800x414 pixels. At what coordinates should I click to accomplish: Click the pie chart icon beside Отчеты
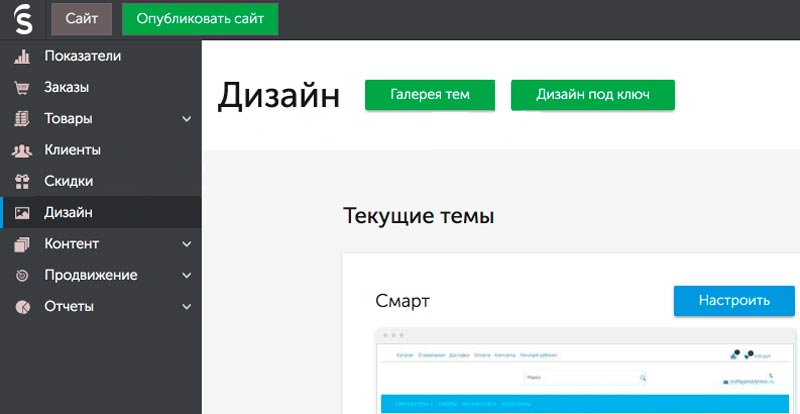(x=22, y=307)
